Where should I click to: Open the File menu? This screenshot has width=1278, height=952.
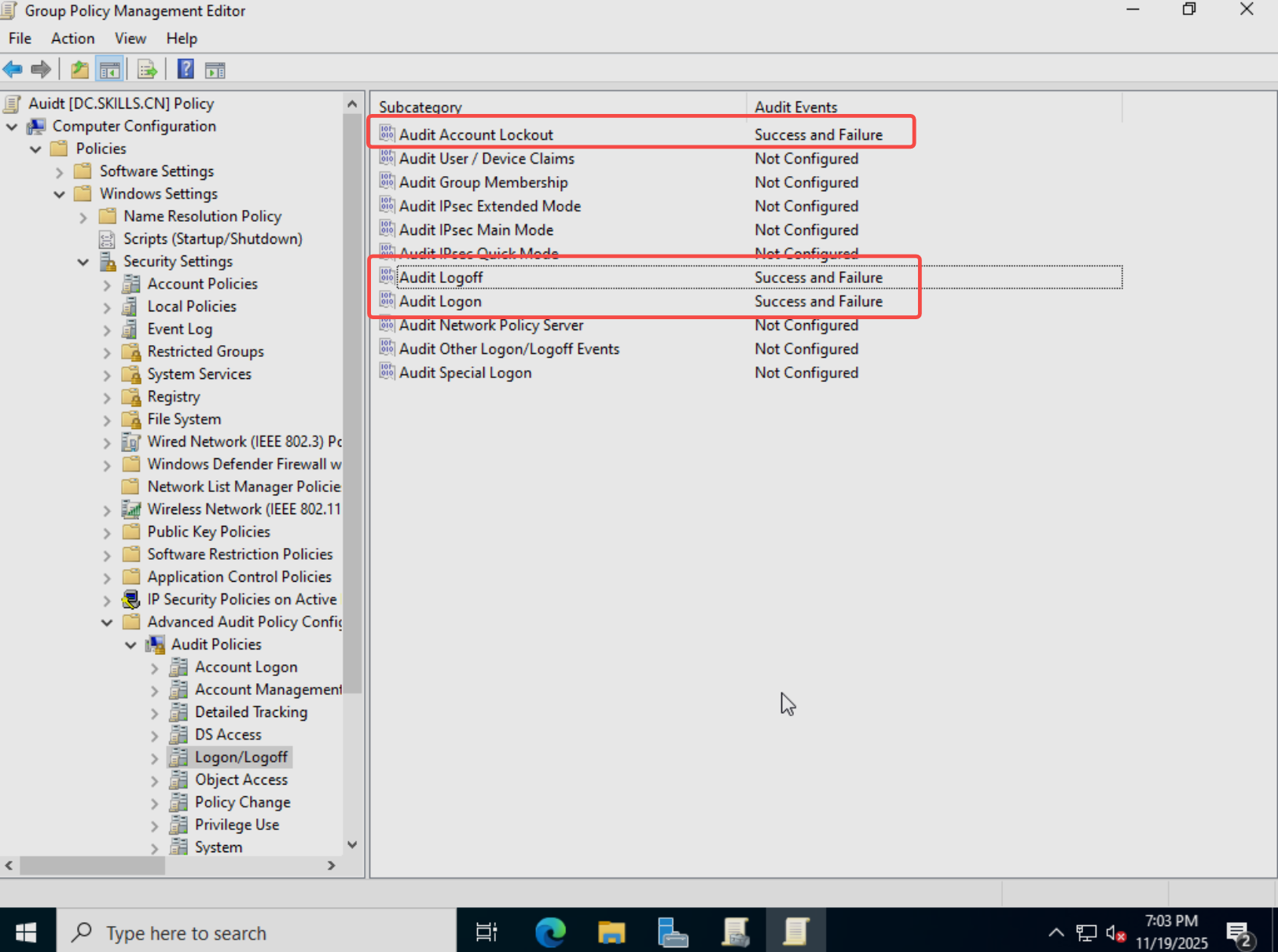(x=20, y=39)
